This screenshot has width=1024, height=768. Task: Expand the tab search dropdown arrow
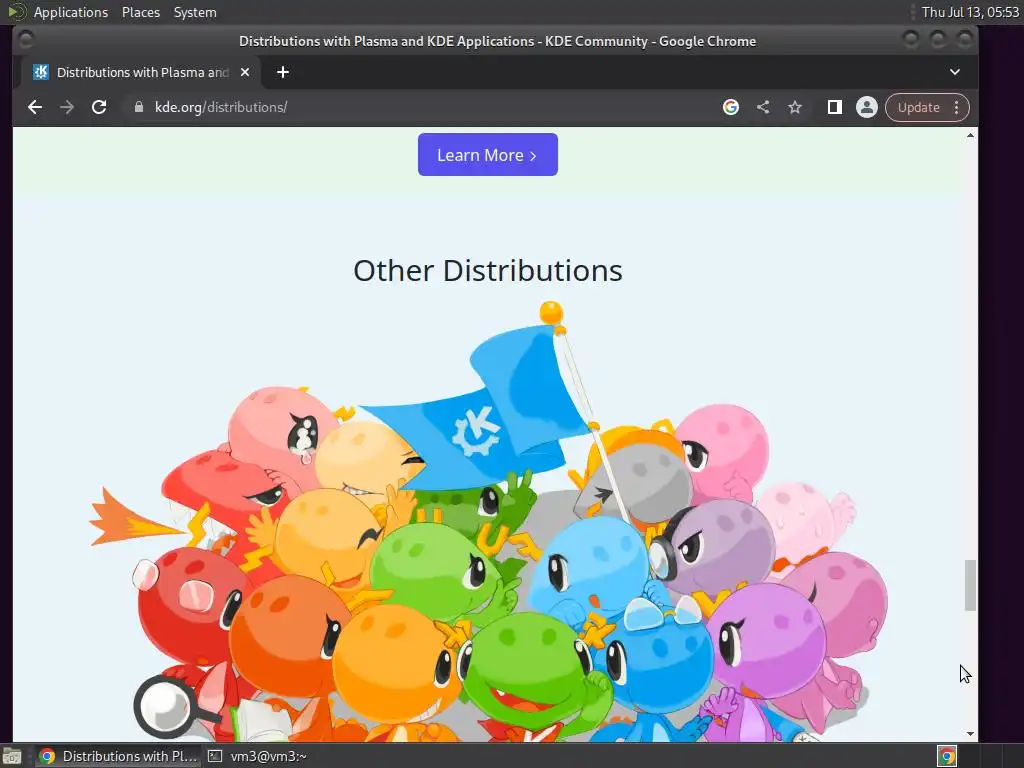pyautogui.click(x=955, y=72)
